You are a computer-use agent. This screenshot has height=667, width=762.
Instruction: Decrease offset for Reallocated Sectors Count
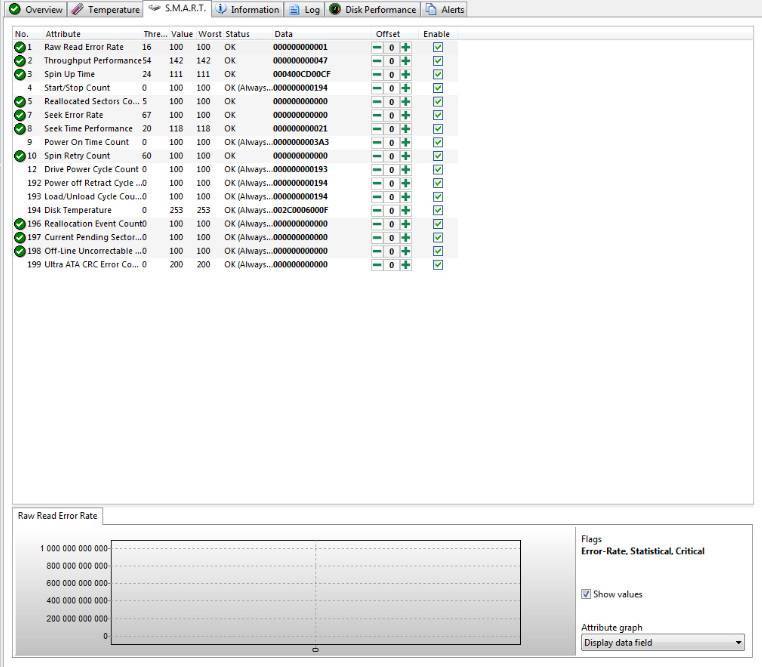377,102
